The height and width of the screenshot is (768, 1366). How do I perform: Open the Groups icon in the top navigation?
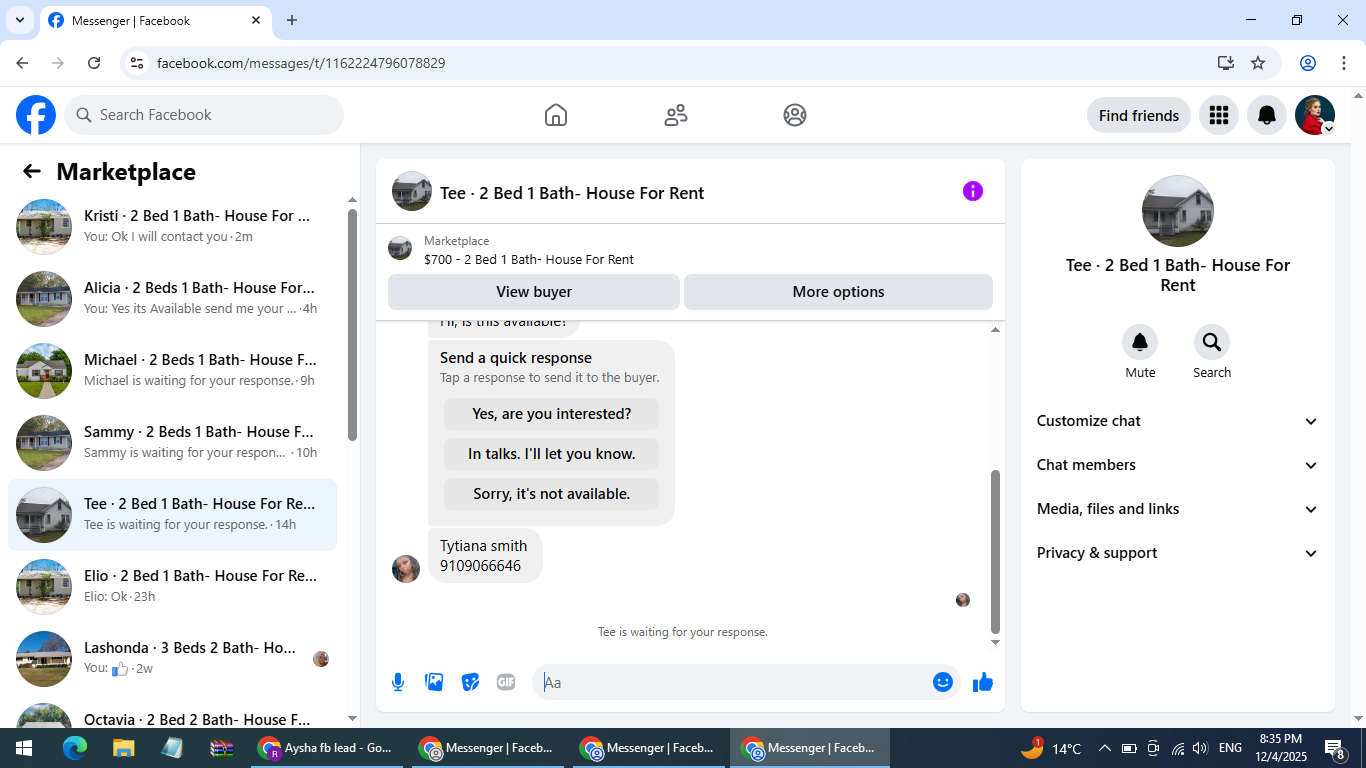795,115
